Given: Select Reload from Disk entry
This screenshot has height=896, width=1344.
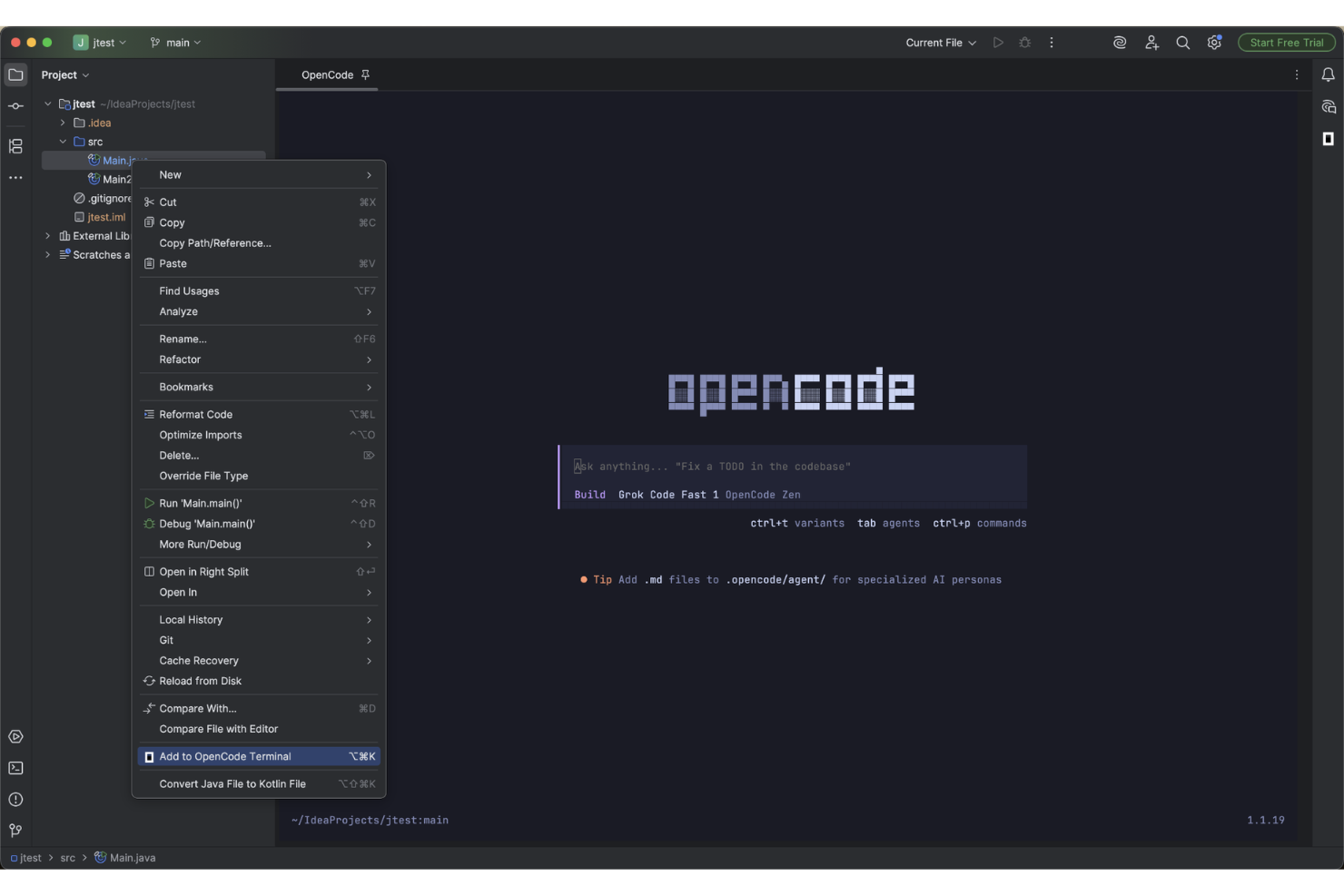Looking at the screenshot, I should (x=259, y=681).
